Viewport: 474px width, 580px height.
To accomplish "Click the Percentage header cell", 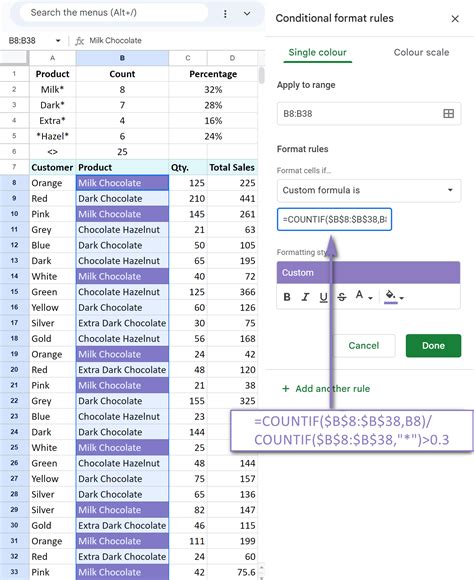I will tap(213, 74).
